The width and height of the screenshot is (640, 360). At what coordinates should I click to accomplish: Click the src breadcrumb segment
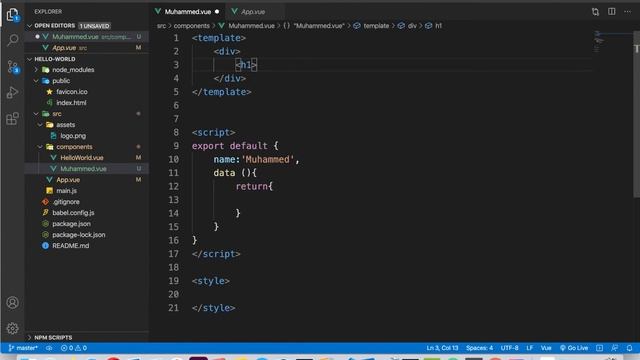click(162, 26)
